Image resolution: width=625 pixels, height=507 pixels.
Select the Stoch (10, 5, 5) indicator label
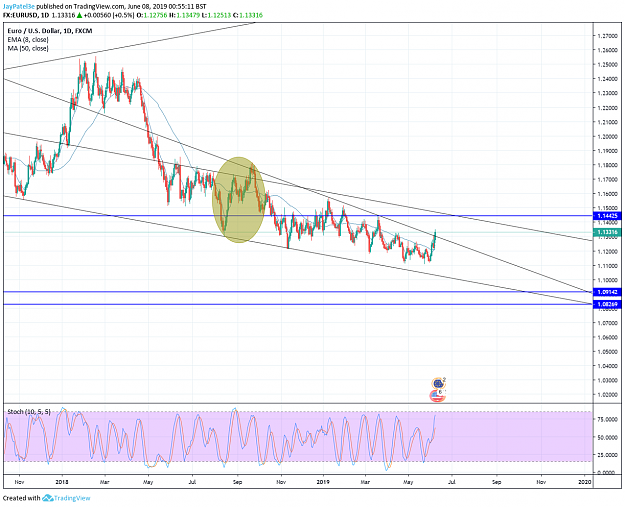pyautogui.click(x=29, y=411)
